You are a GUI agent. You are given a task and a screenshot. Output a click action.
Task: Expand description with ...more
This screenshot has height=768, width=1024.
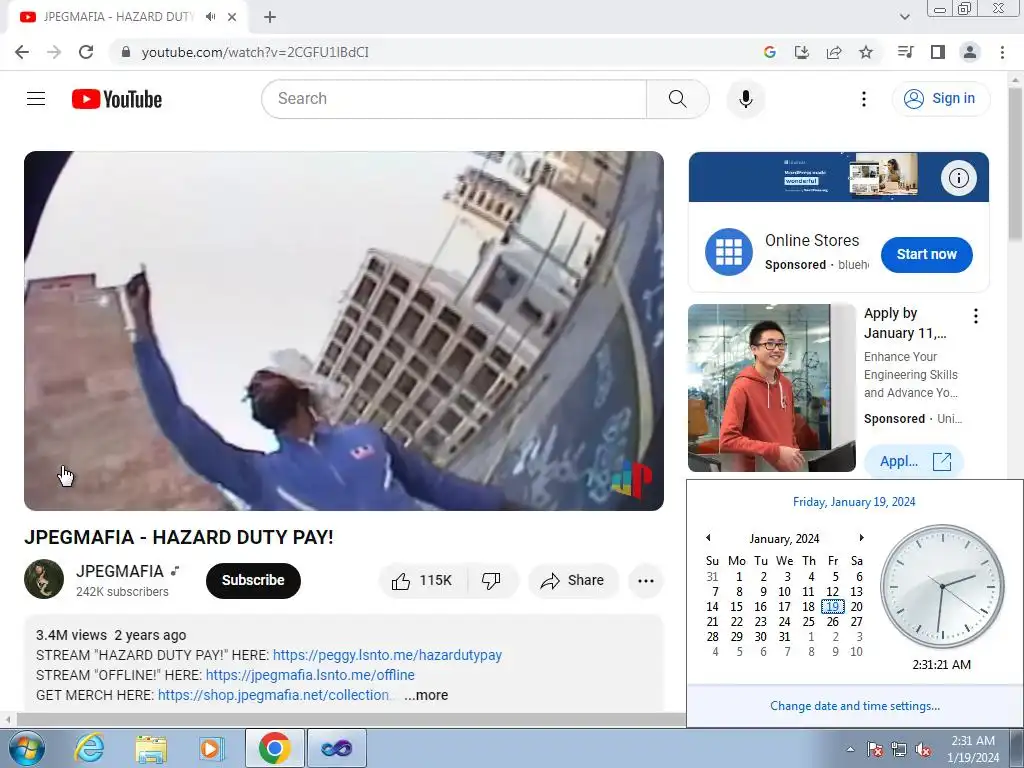426,695
